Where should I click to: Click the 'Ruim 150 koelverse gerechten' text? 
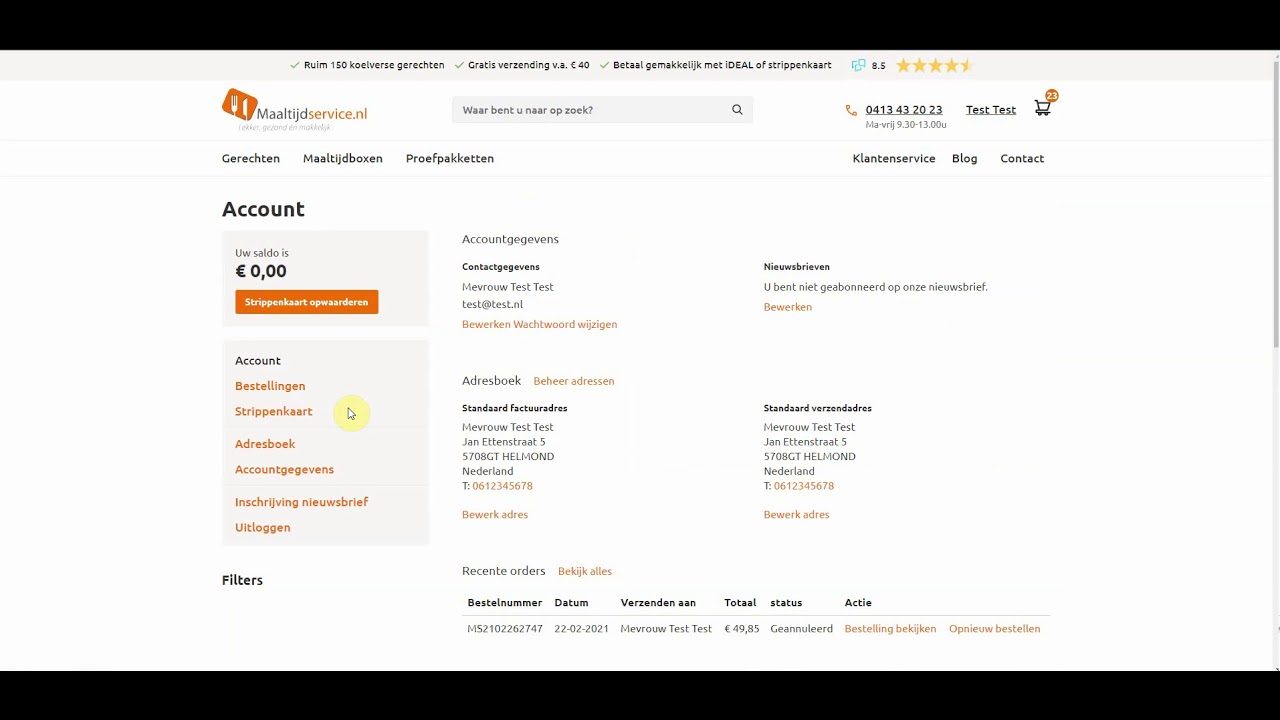[x=374, y=65]
